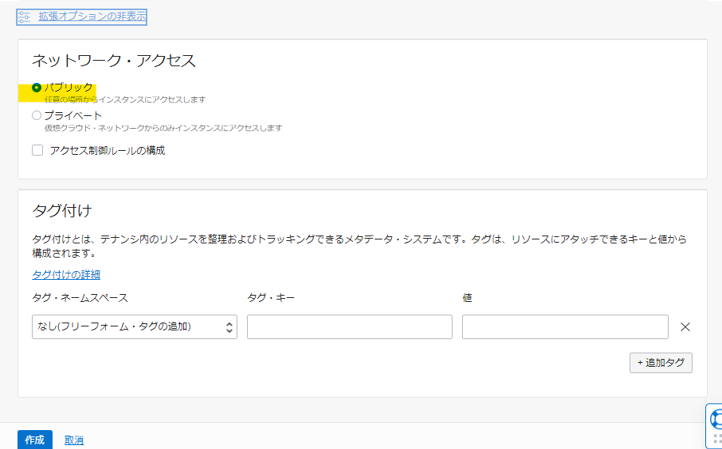Click into the 値 input field

click(565, 327)
